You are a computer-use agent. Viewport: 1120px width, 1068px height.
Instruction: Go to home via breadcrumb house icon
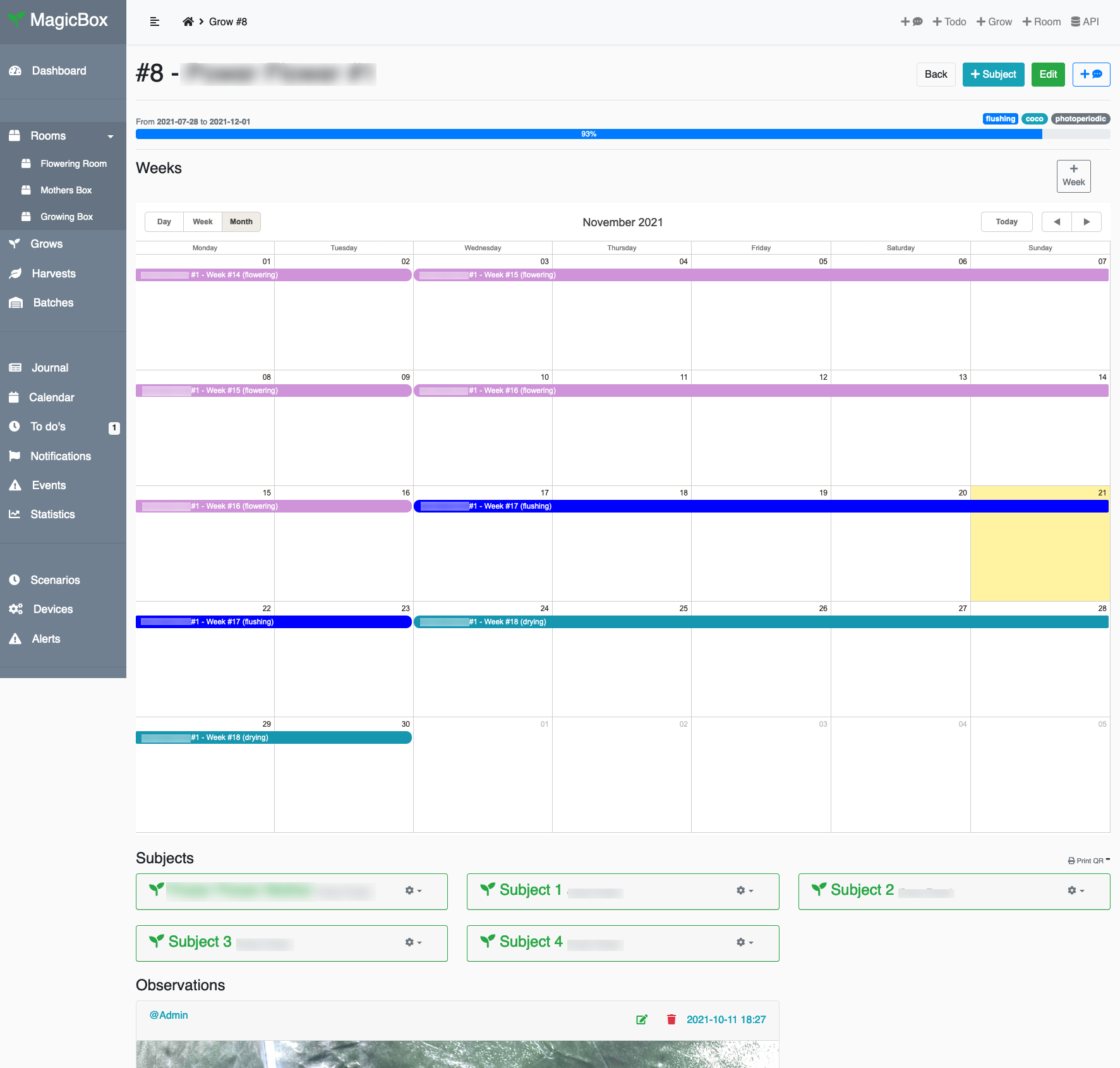coord(188,21)
